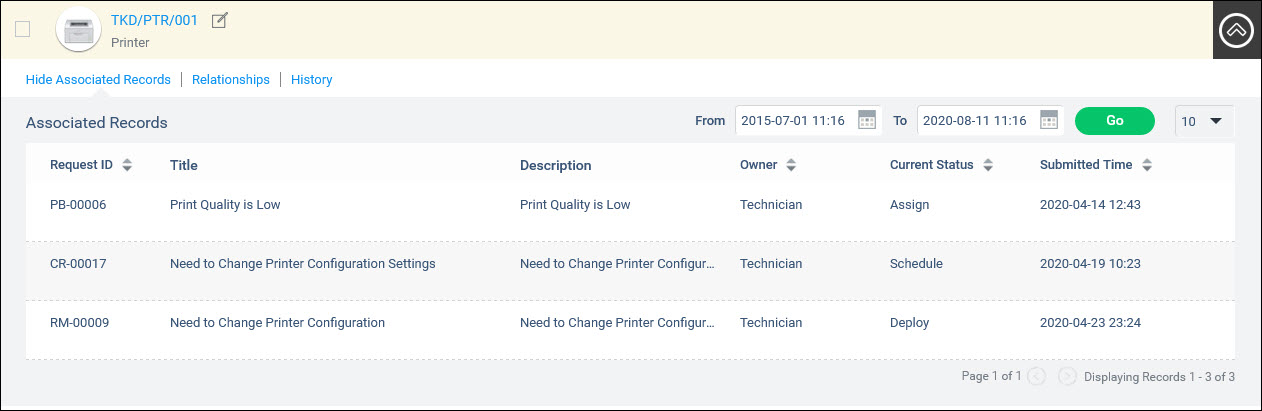Sort by Request ID column arrows
Screen dimensions: 1262x411
click(x=127, y=165)
